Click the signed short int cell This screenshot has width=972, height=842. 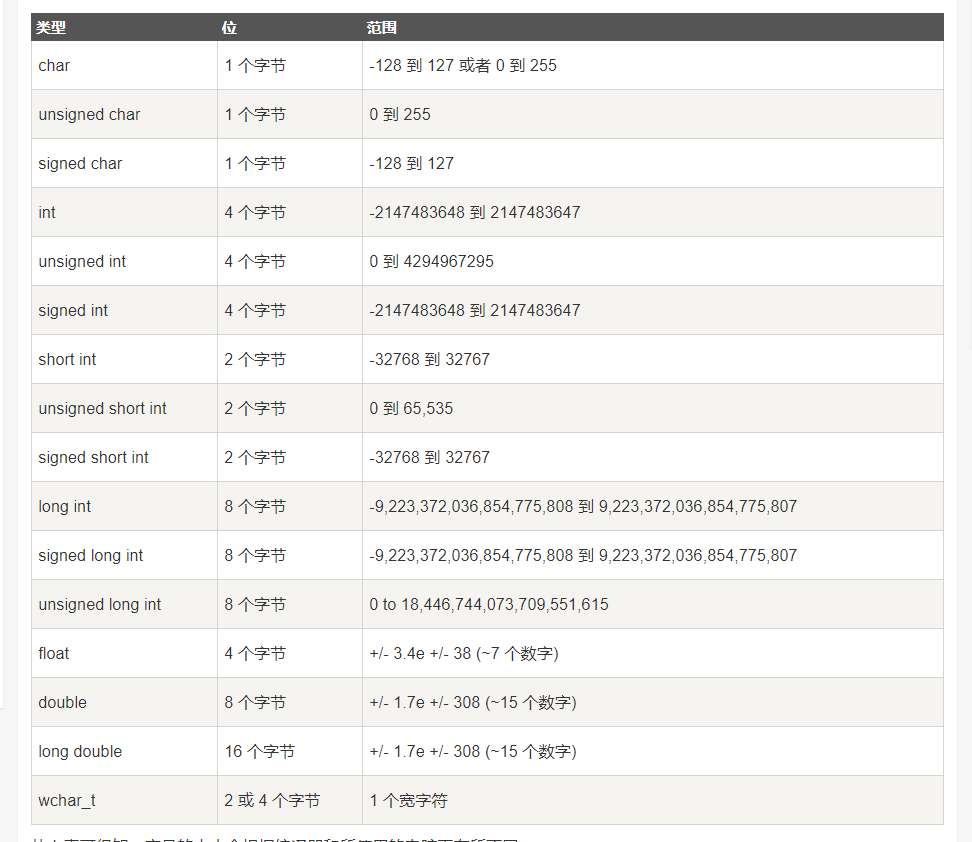coord(93,457)
